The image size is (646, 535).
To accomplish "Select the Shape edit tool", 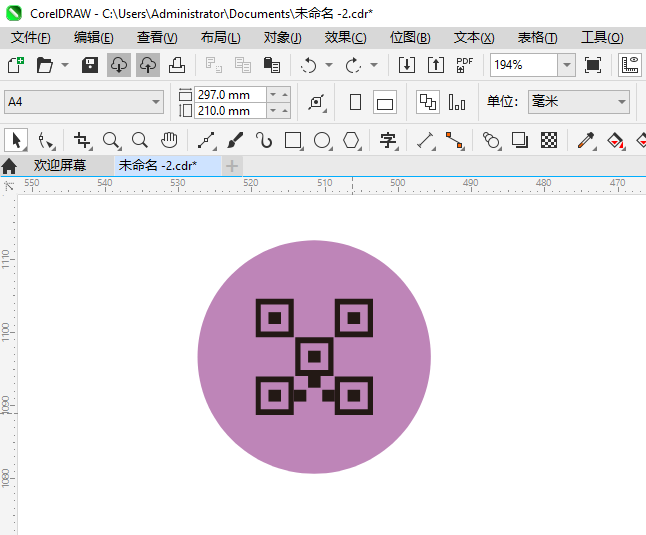I will tap(46, 140).
